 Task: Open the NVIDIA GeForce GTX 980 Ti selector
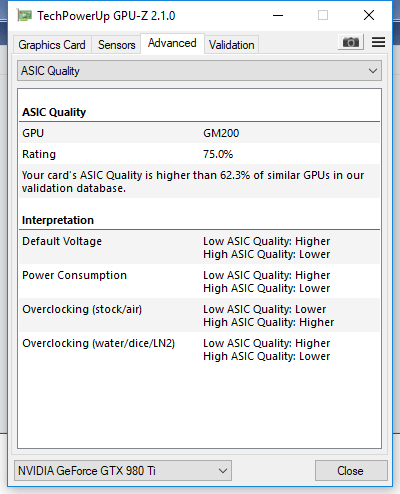coord(123,471)
